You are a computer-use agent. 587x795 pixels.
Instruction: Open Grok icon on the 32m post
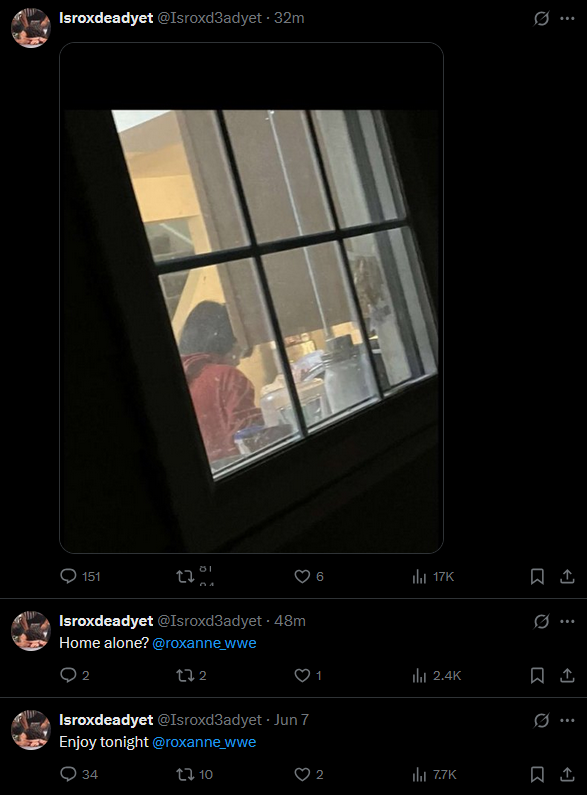click(541, 18)
